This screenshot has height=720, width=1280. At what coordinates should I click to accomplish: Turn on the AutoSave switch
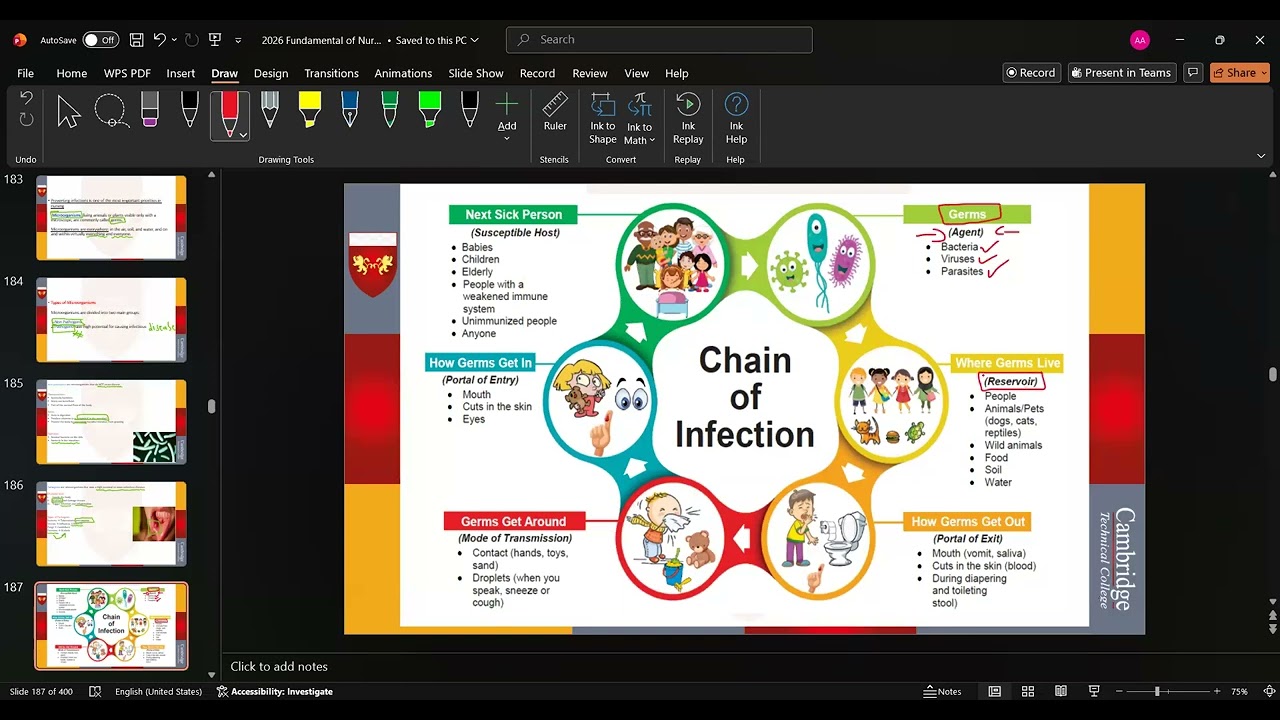[x=100, y=40]
